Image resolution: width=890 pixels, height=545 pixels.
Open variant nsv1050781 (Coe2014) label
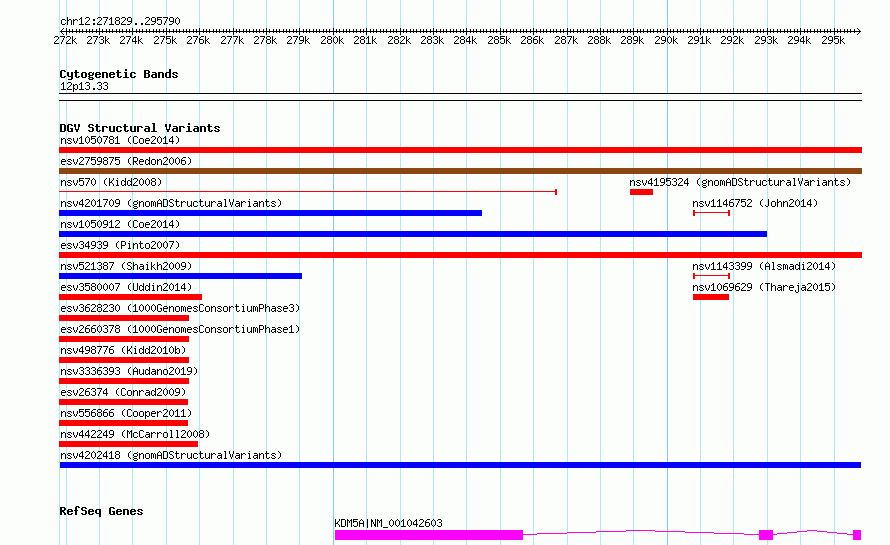(x=120, y=140)
